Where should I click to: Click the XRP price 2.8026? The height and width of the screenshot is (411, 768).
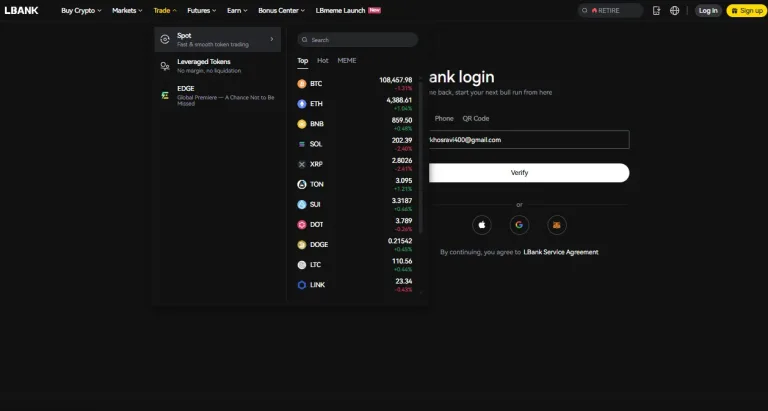point(402,160)
